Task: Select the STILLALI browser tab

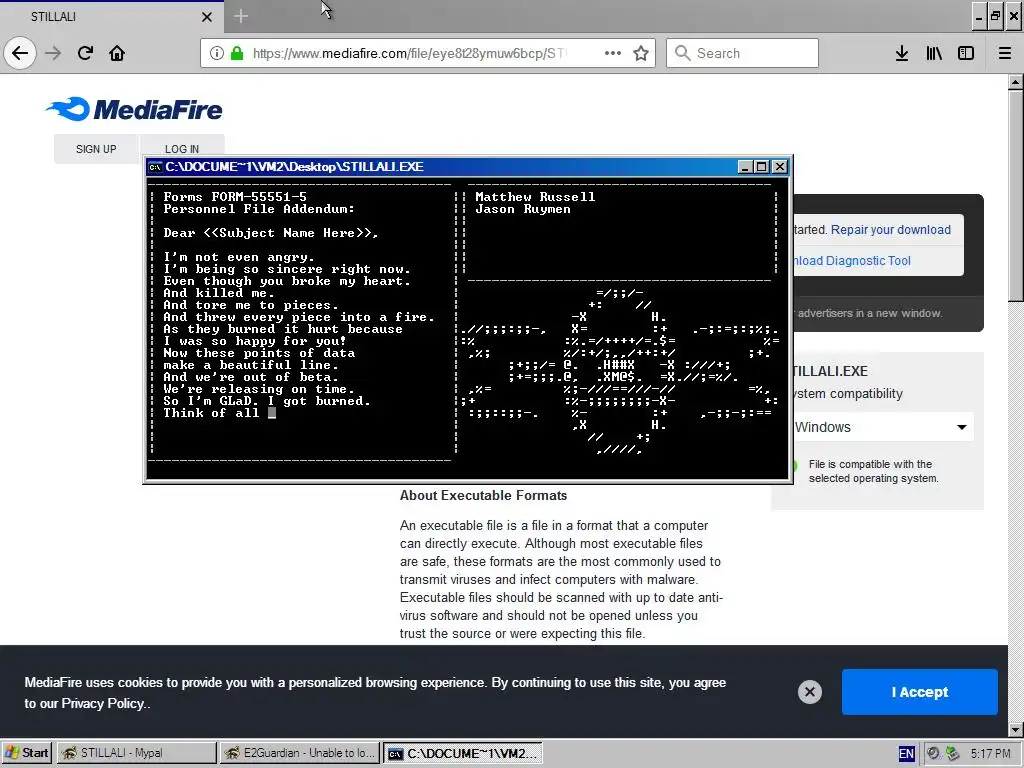Action: [x=111, y=17]
